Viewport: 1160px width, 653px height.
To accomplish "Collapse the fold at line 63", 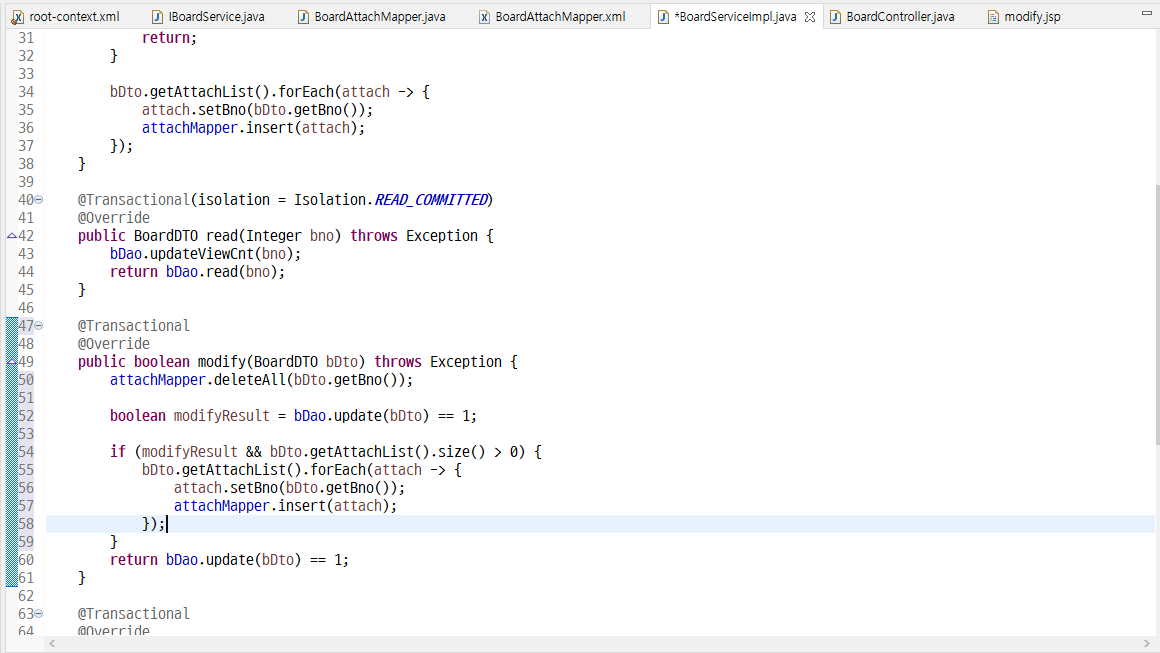I will [x=38, y=614].
